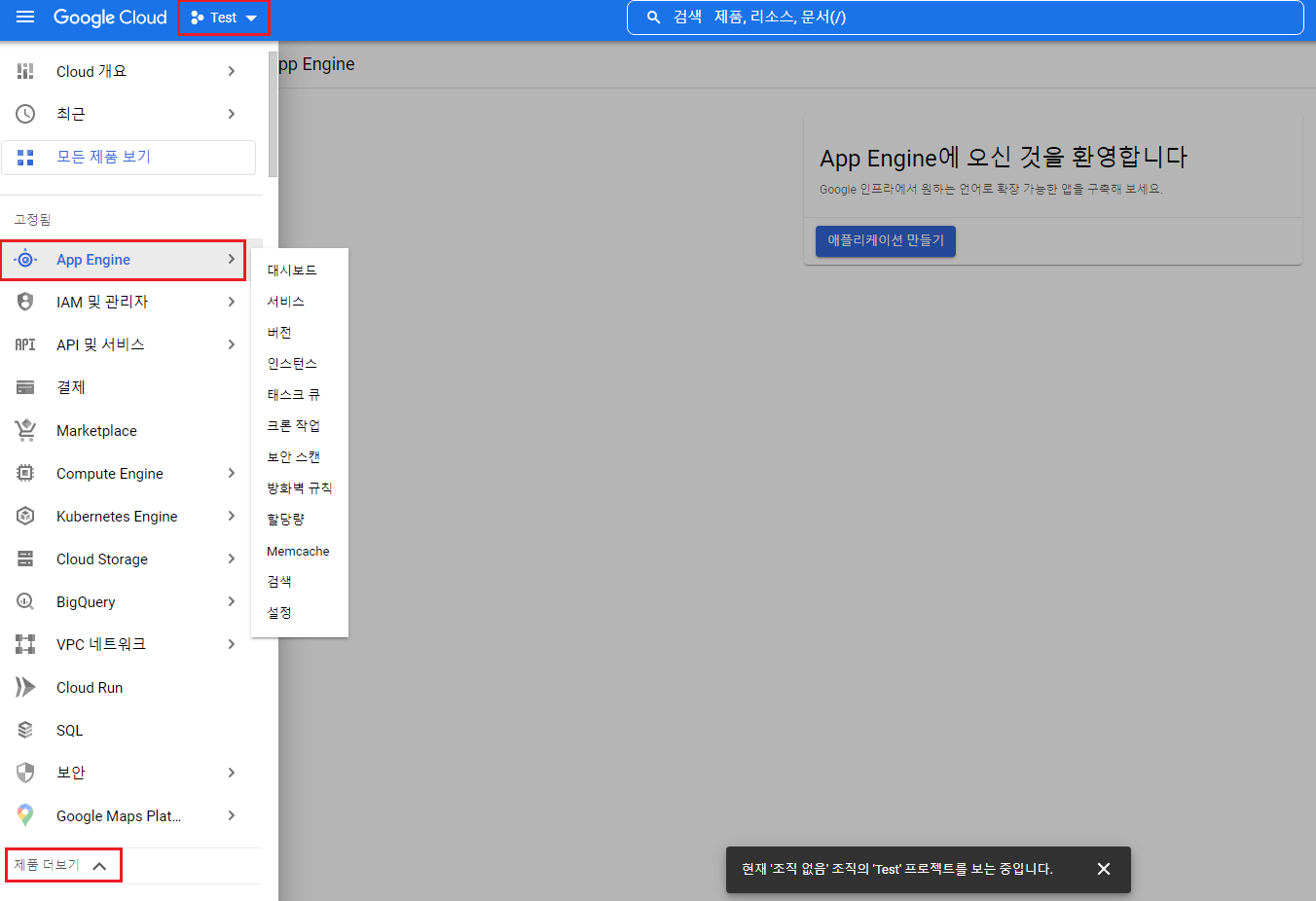Select Memcache in App Engine submenu
This screenshot has width=1316, height=901.
click(298, 551)
